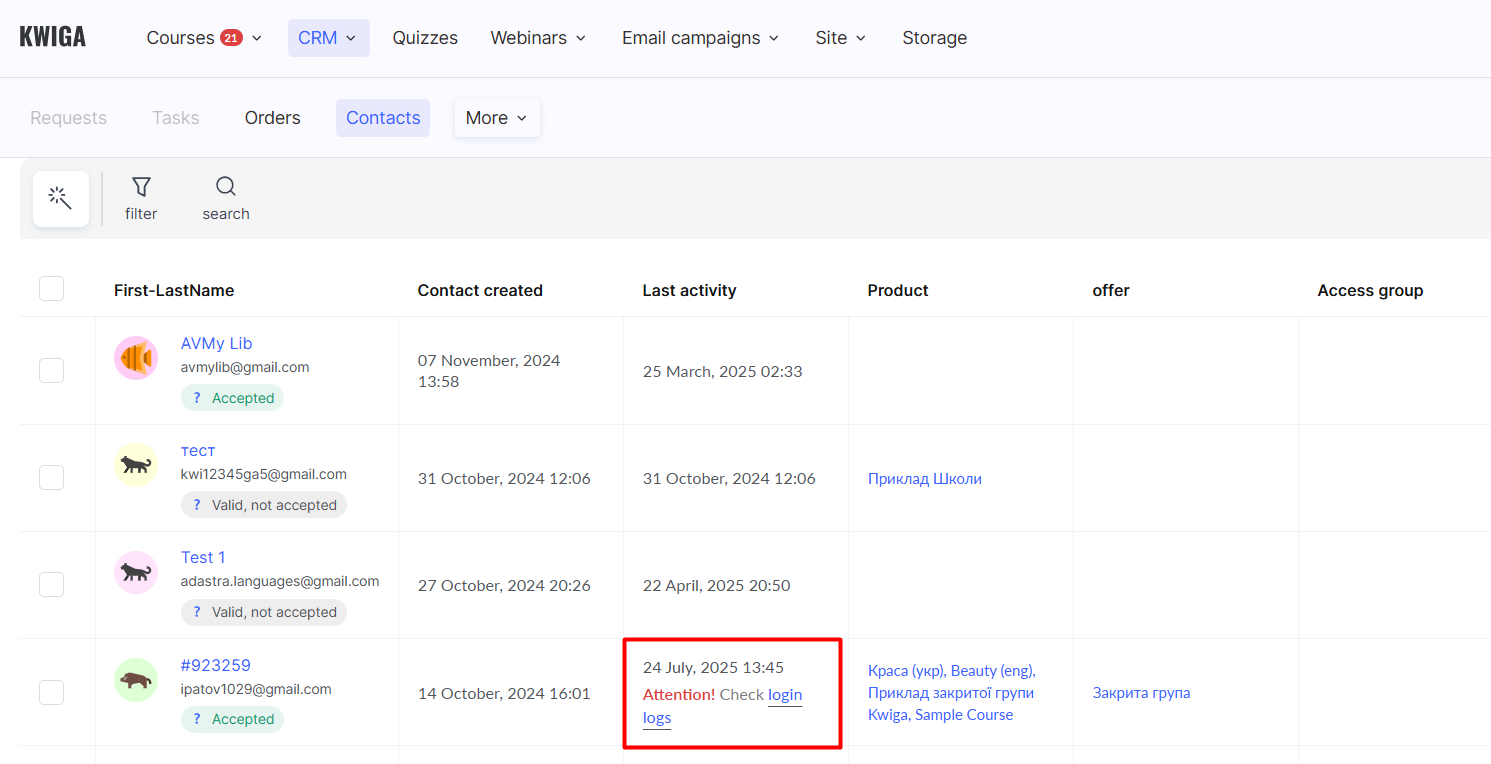The height and width of the screenshot is (764, 1491).
Task: Click the question mark in AVMy Lib's Accepted badge
Action: [197, 398]
